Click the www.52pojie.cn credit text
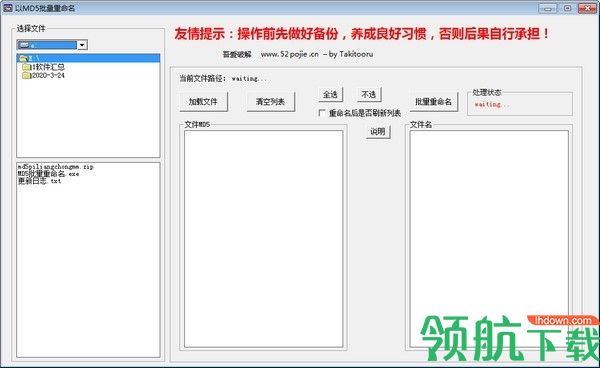This screenshot has height=368, width=600. click(x=289, y=54)
